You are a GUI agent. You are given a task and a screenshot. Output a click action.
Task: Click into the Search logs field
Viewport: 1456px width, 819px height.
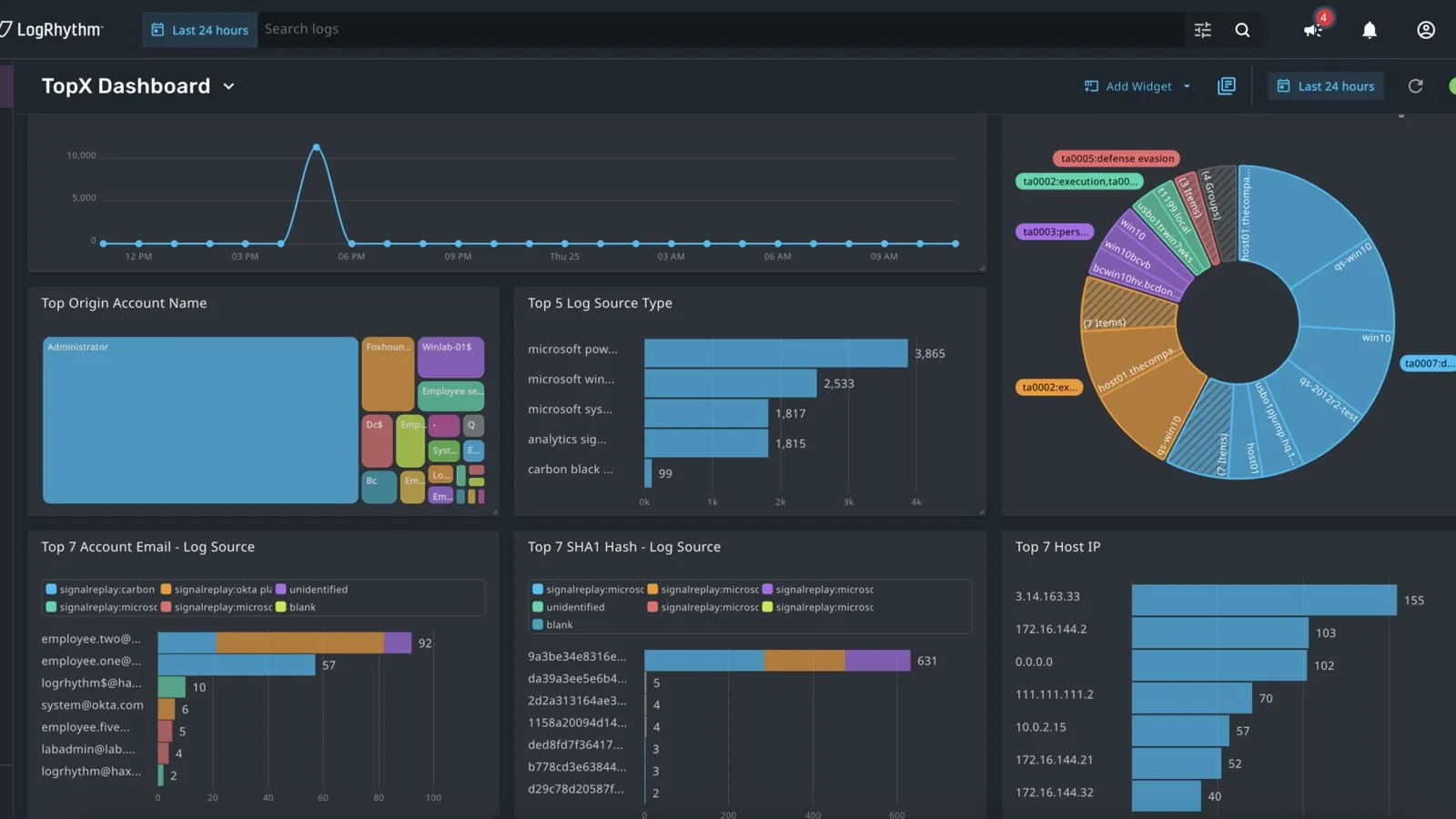(721, 30)
